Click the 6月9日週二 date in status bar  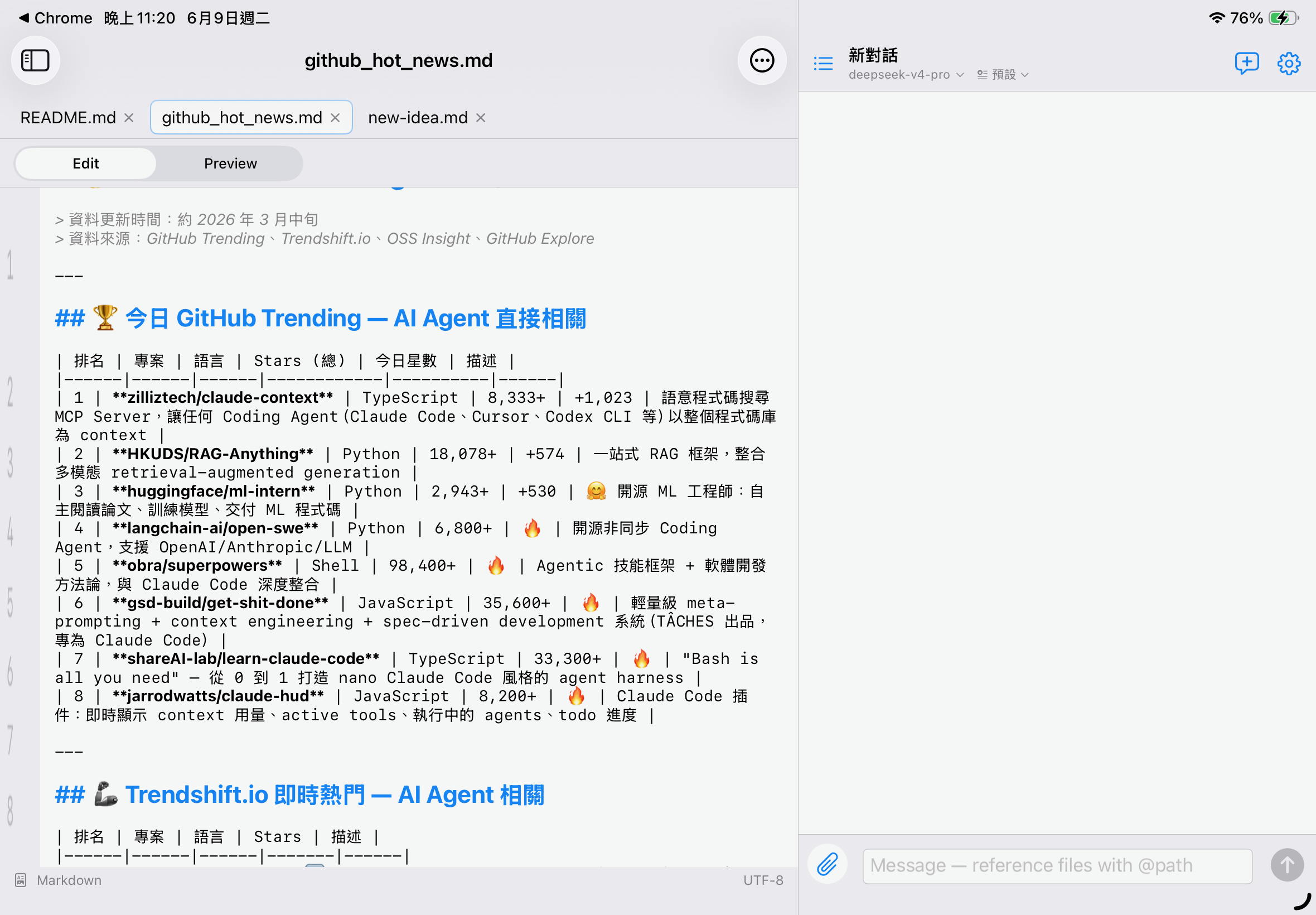click(228, 18)
